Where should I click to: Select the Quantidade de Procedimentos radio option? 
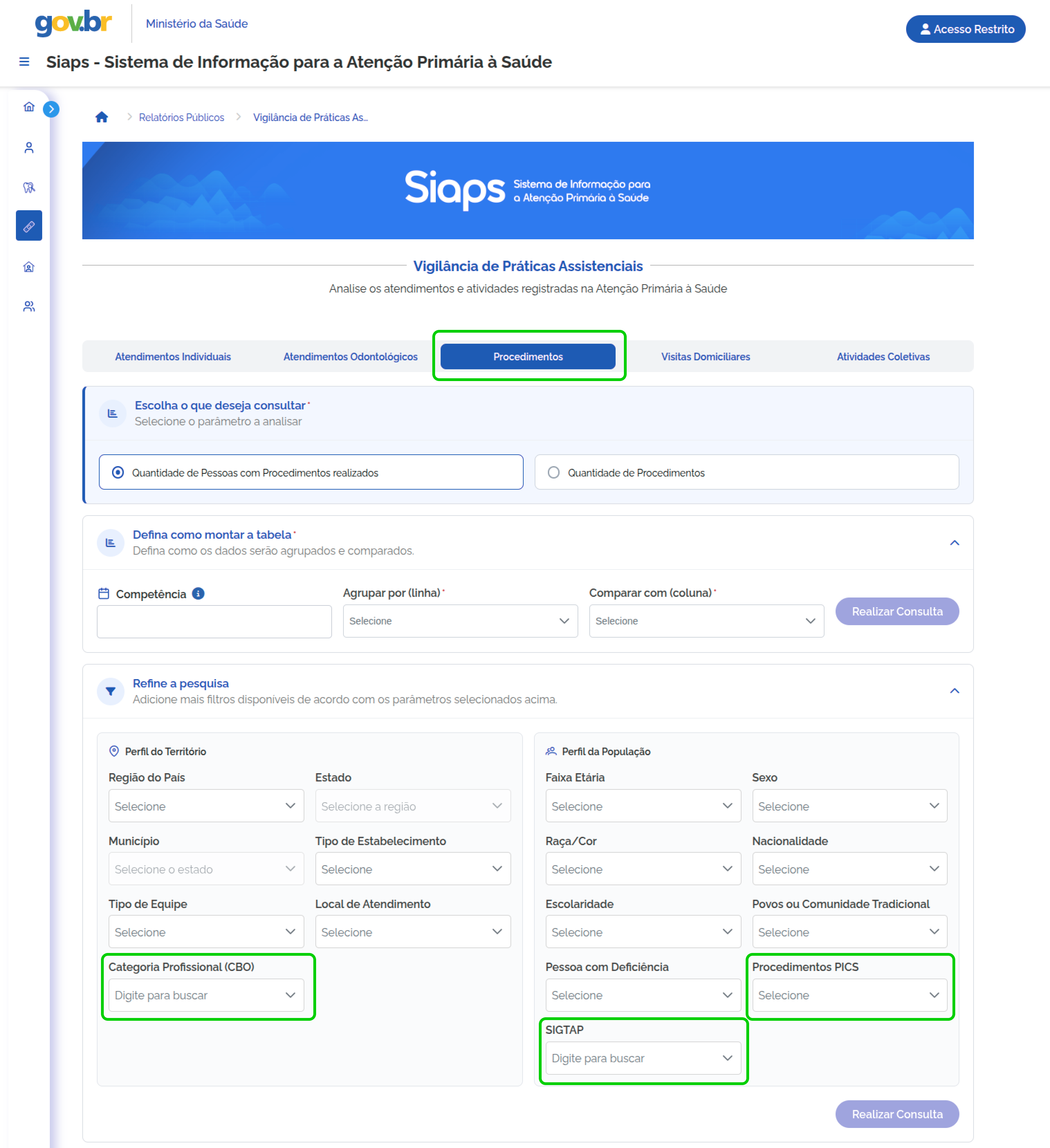(746, 472)
